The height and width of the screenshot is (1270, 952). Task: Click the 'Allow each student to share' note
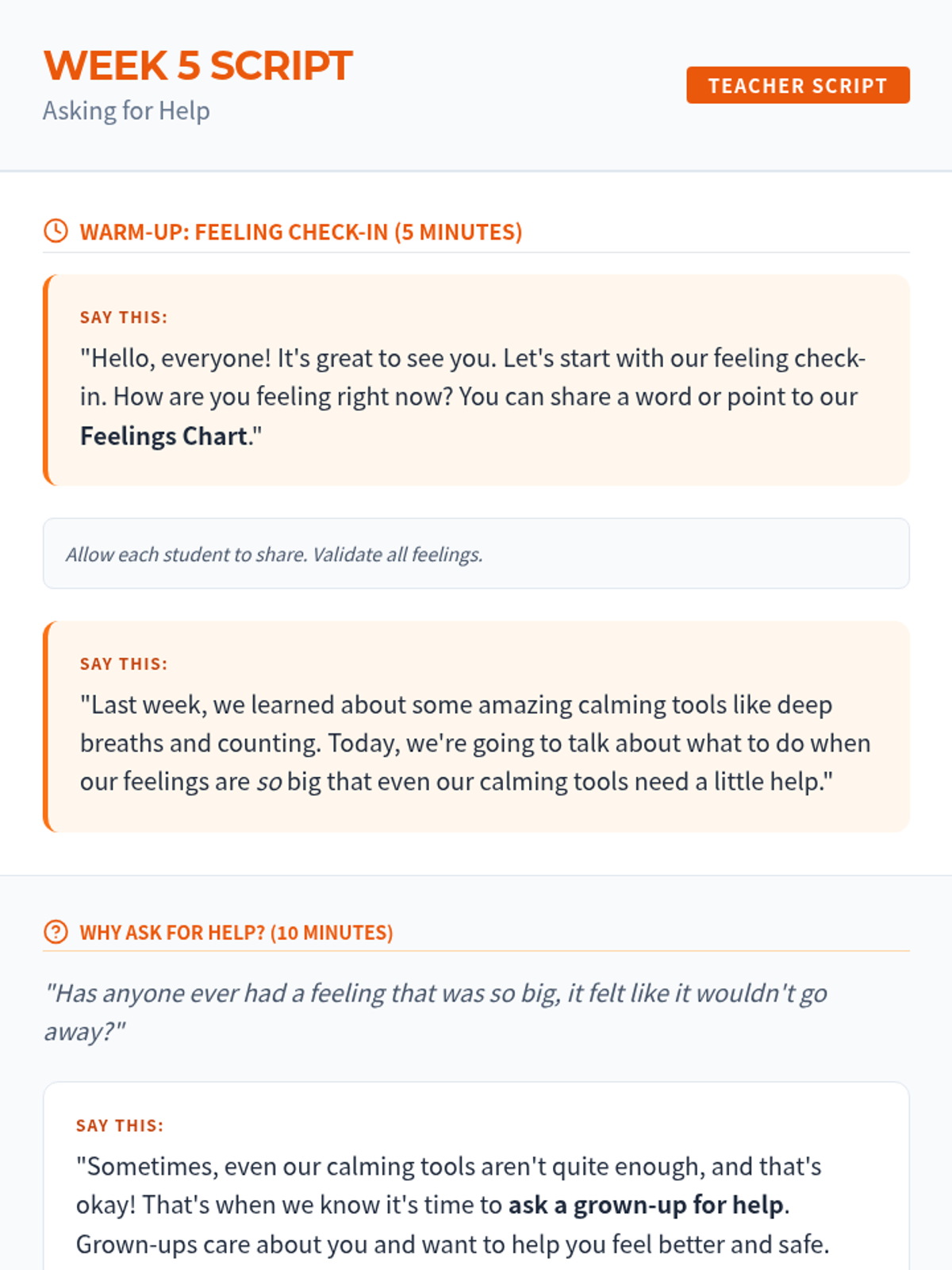click(x=274, y=554)
